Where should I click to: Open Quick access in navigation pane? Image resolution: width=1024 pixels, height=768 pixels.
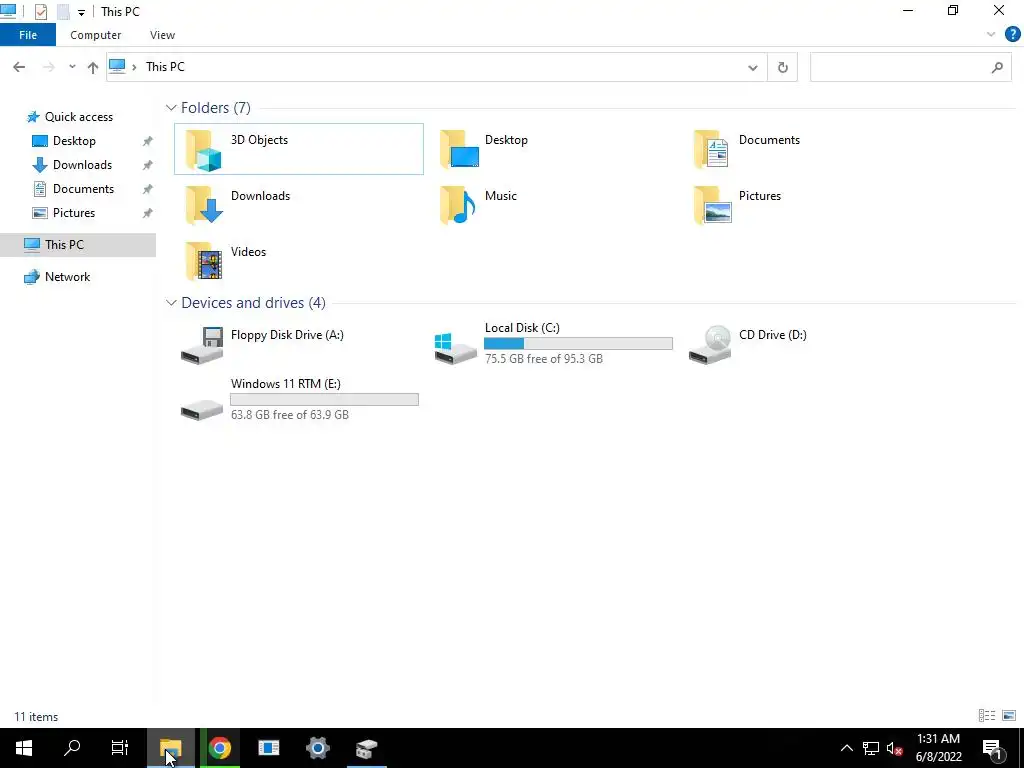coord(78,117)
